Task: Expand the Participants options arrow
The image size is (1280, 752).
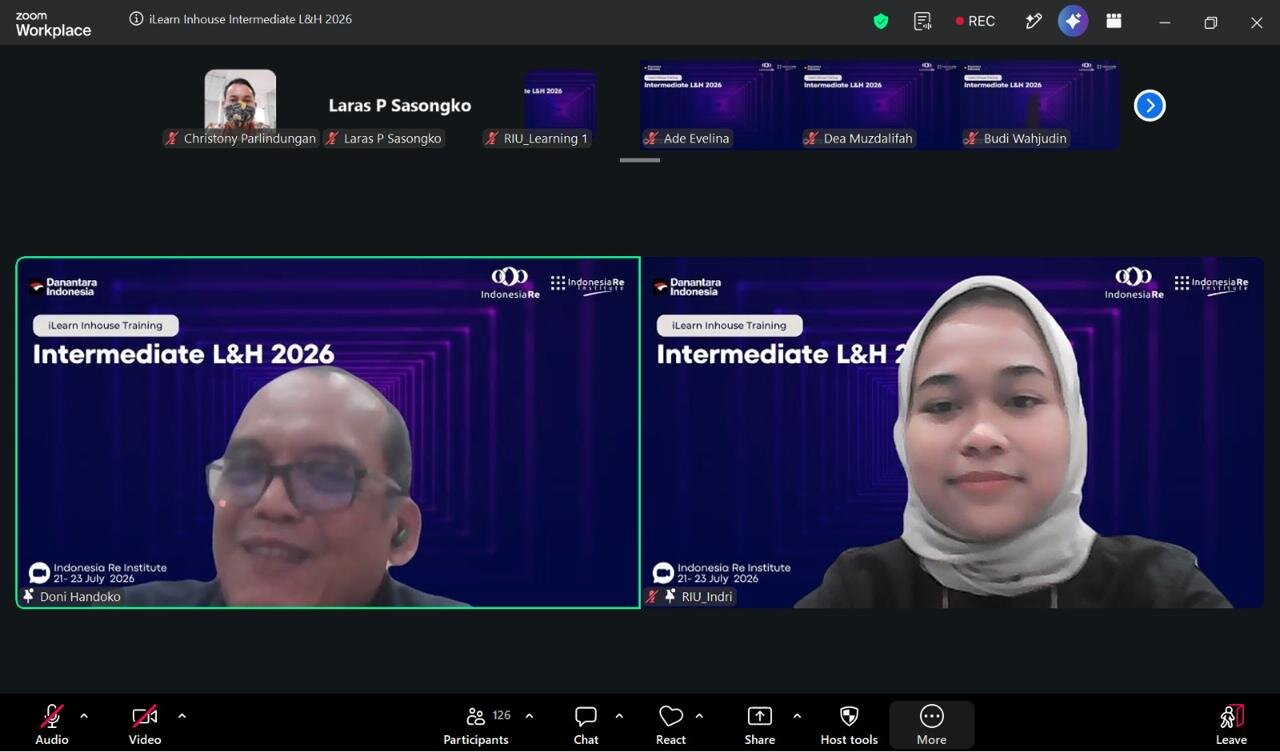Action: tap(529, 716)
